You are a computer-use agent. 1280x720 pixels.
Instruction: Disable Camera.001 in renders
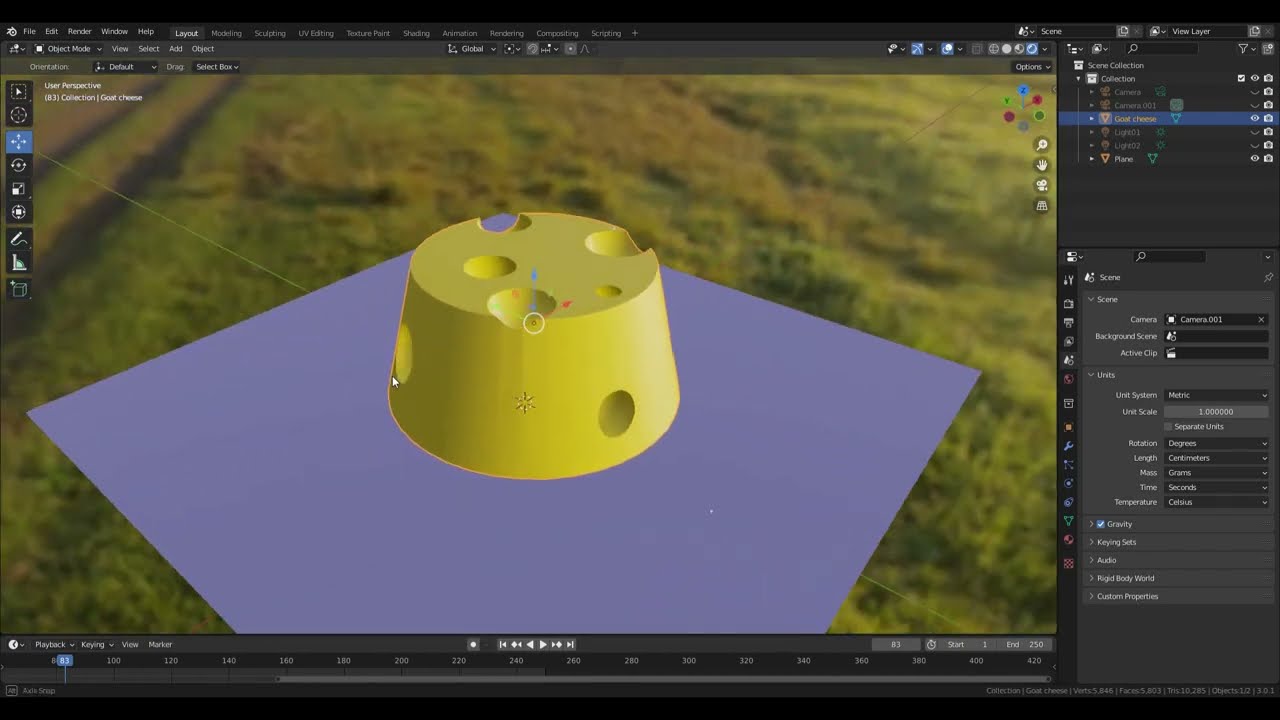1268,105
